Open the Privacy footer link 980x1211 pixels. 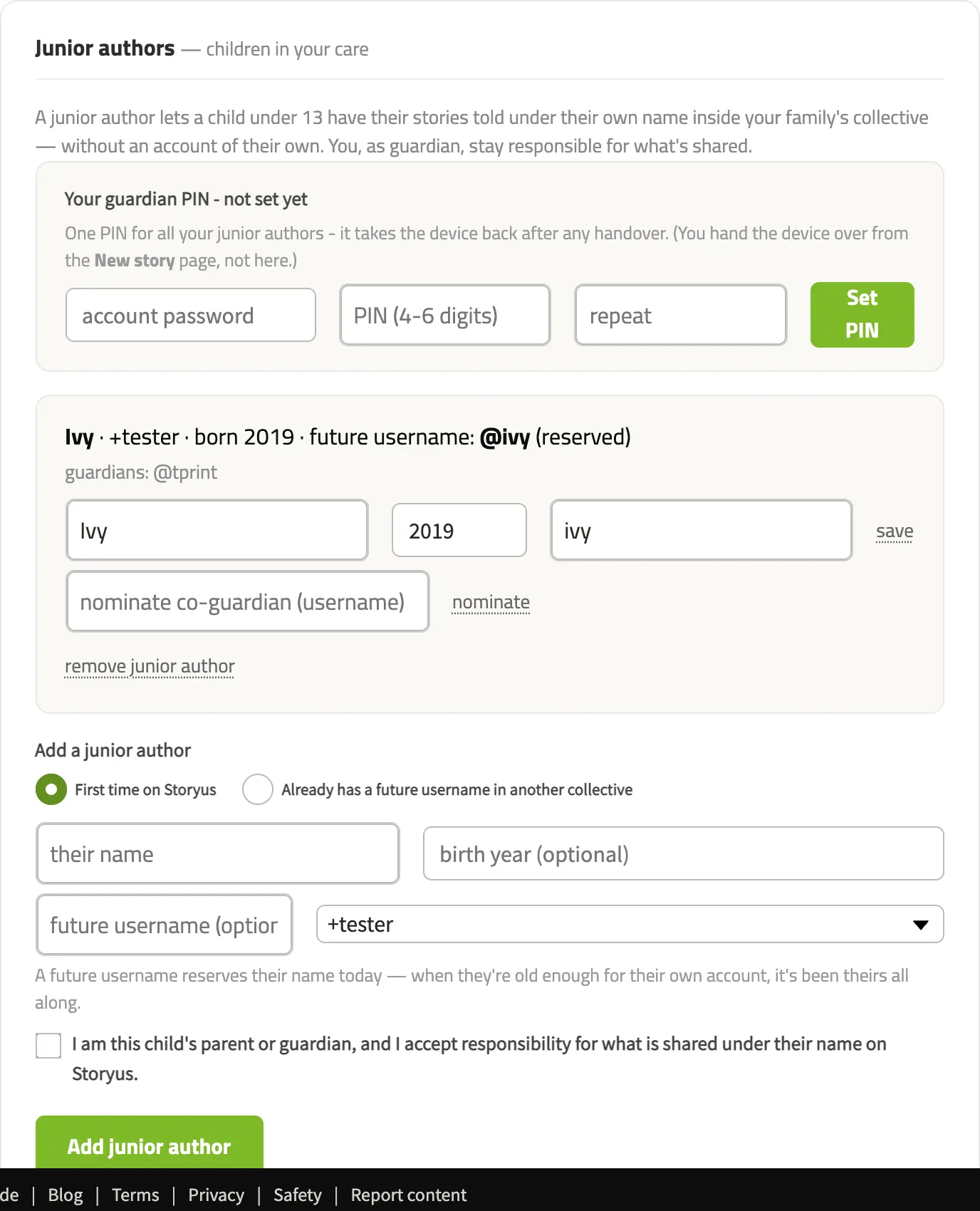click(x=217, y=1195)
